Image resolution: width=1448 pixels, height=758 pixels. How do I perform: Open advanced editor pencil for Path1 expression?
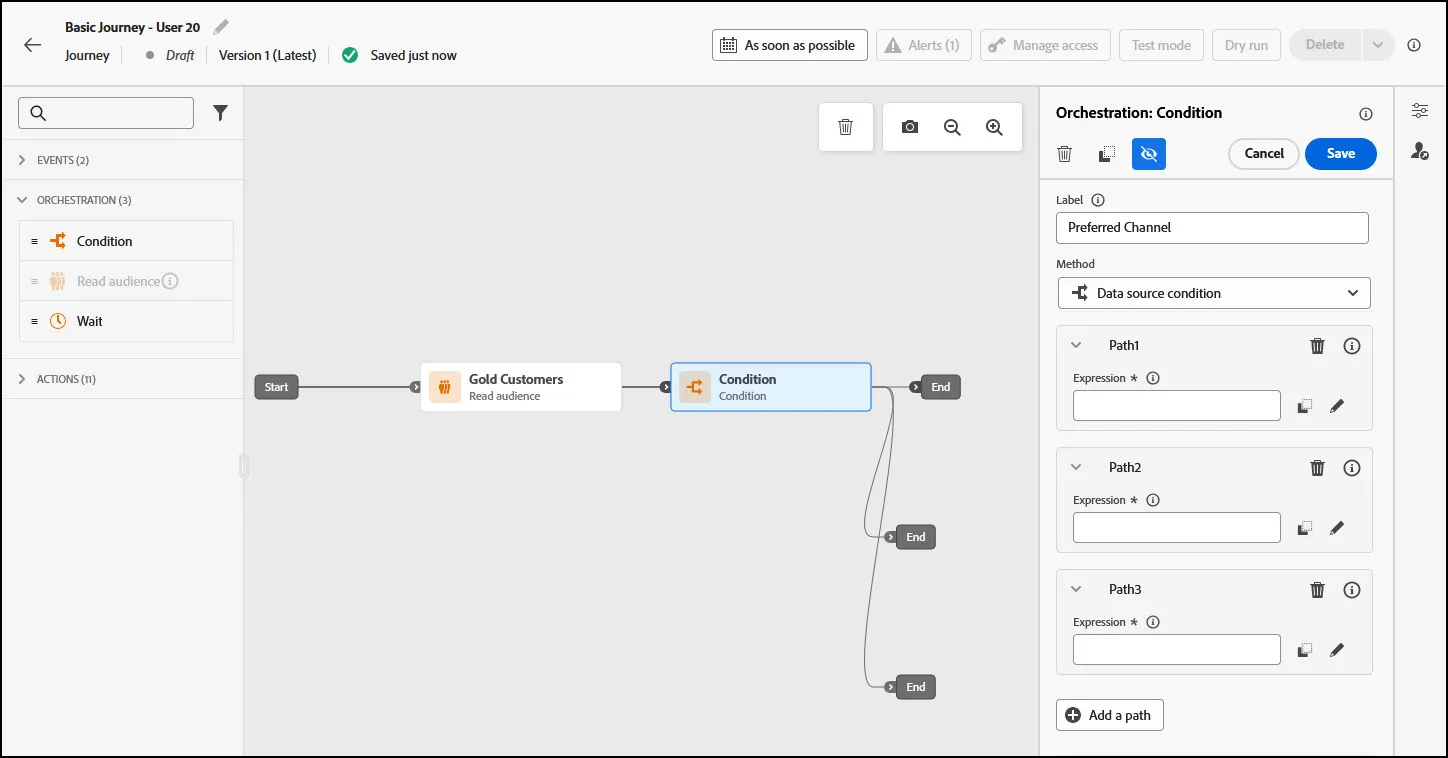(1337, 406)
